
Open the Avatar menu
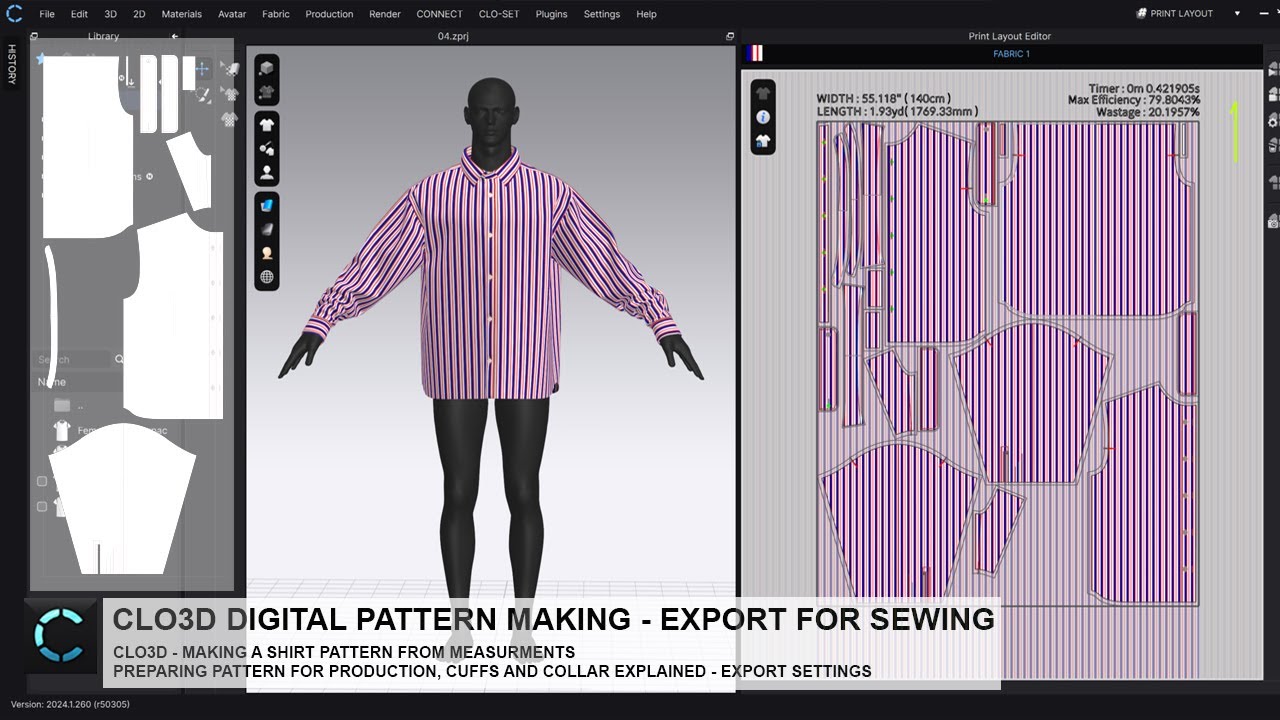(232, 14)
